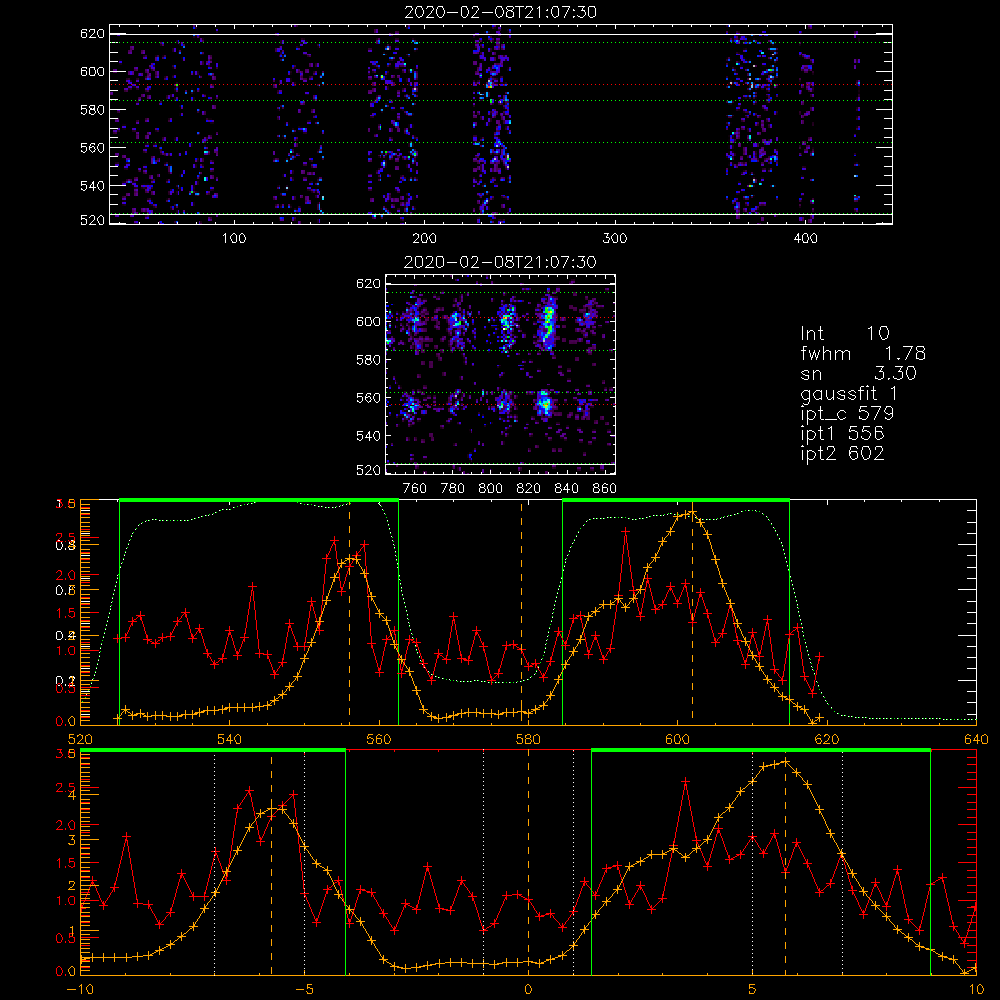Viewport: 1000px width, 1000px height.
Task: Click the orange dashed center line at 0 in bottom plot
Action: point(528,862)
